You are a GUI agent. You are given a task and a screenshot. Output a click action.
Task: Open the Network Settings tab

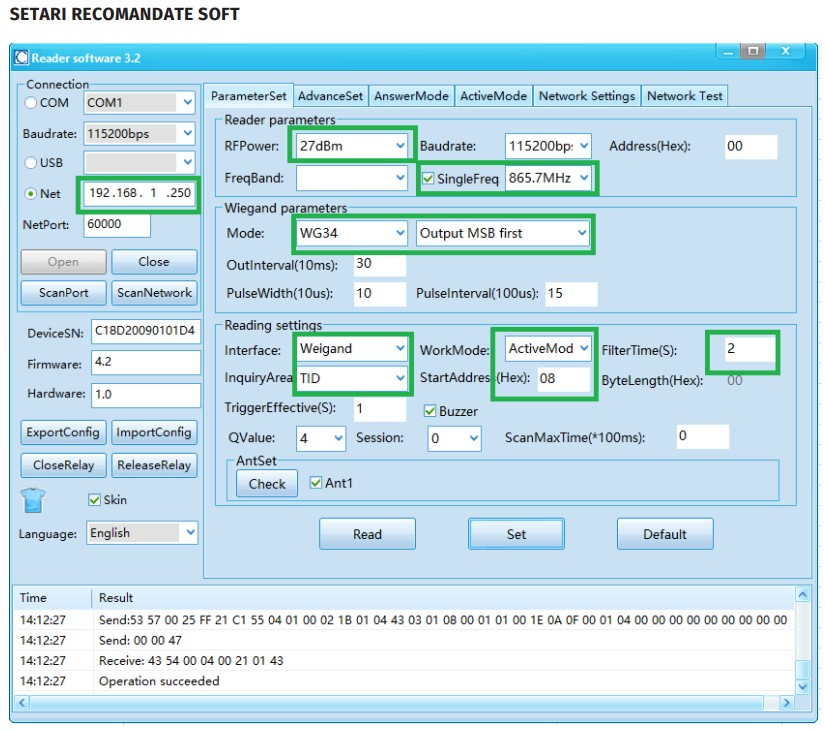tap(587, 96)
